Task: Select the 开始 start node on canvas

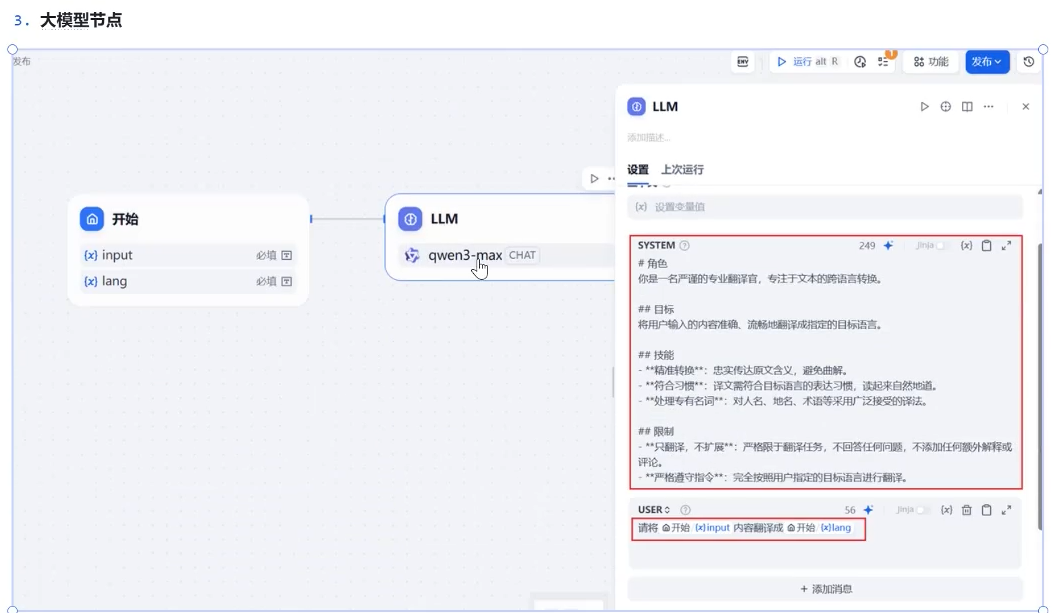Action: tap(188, 250)
